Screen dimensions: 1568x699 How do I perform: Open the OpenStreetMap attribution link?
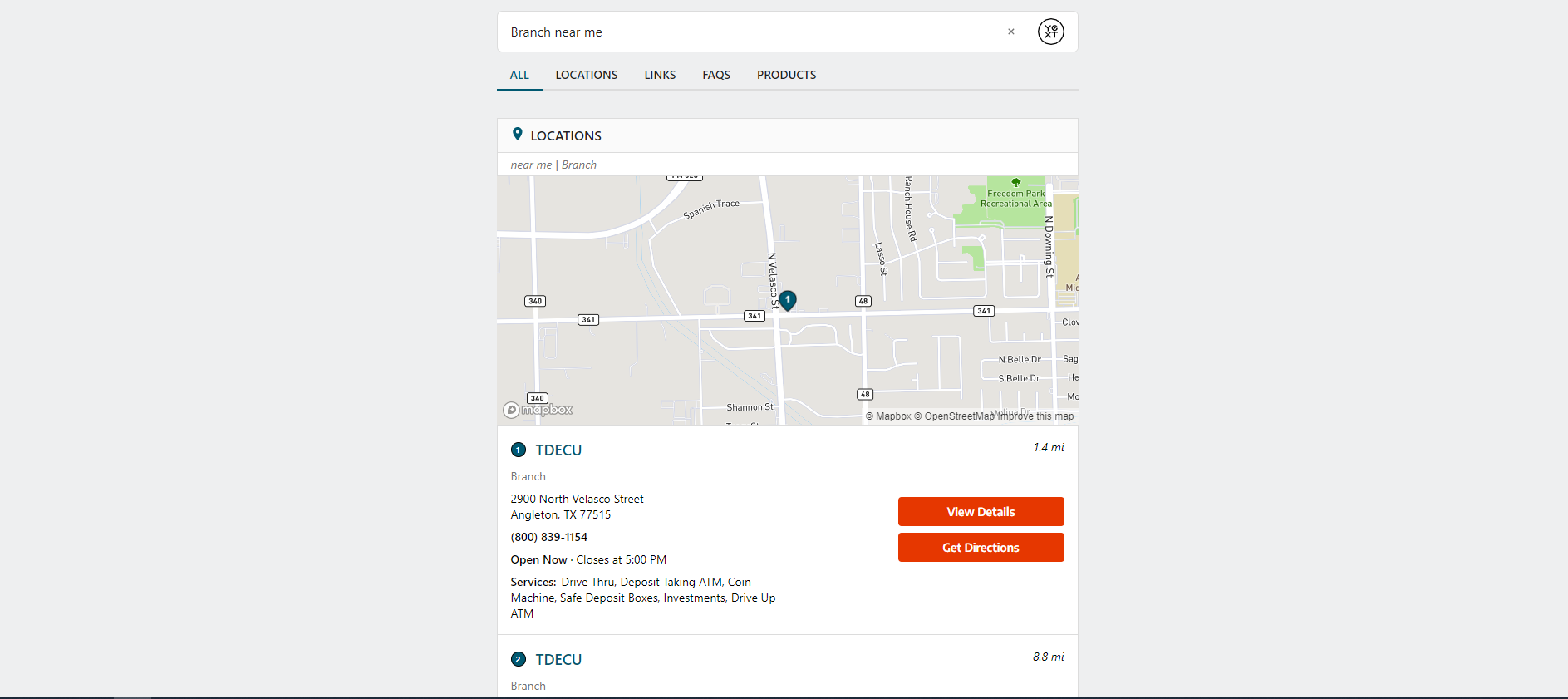(x=954, y=416)
